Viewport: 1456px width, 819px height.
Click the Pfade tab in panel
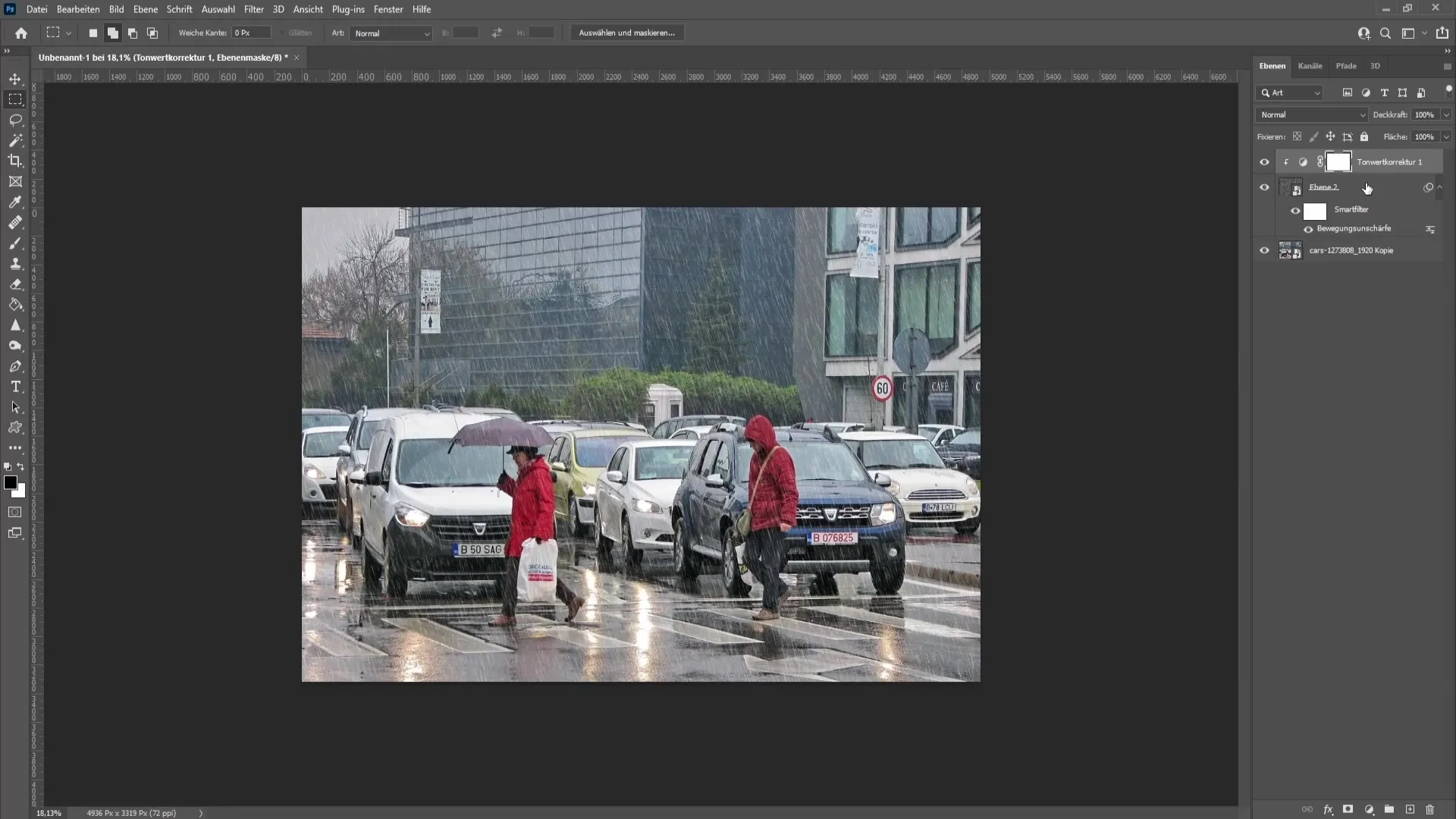point(1346,66)
